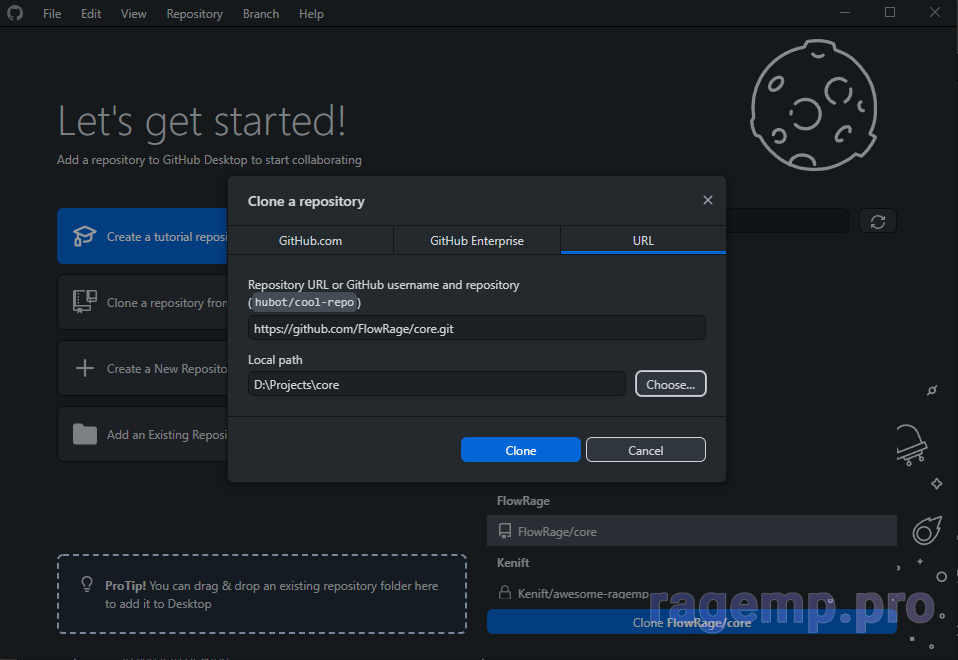
Task: Focus the repository URL input field
Action: pyautogui.click(x=477, y=328)
